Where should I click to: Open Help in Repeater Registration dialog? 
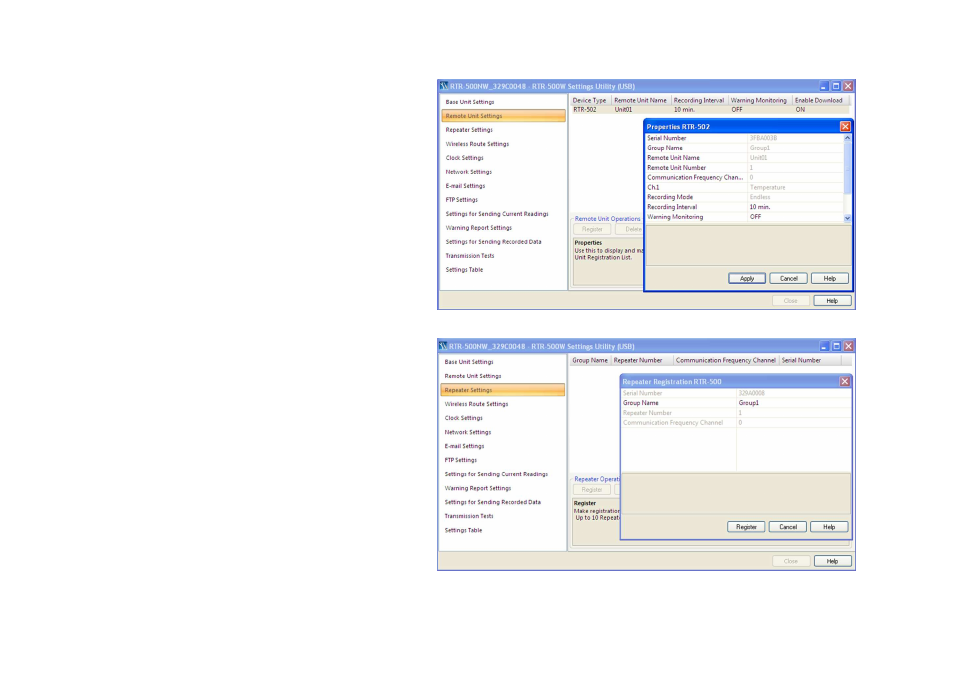point(829,527)
